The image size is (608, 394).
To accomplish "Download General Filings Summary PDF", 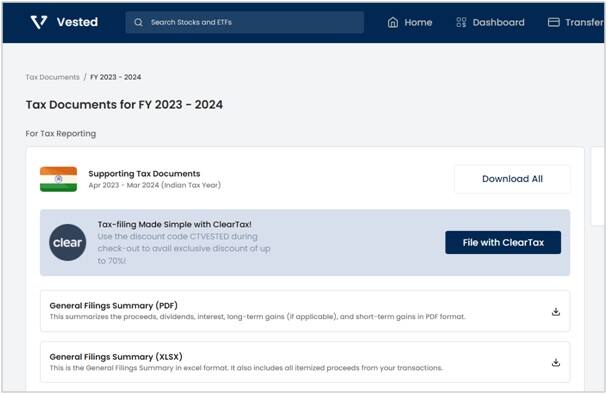I will 556,311.
